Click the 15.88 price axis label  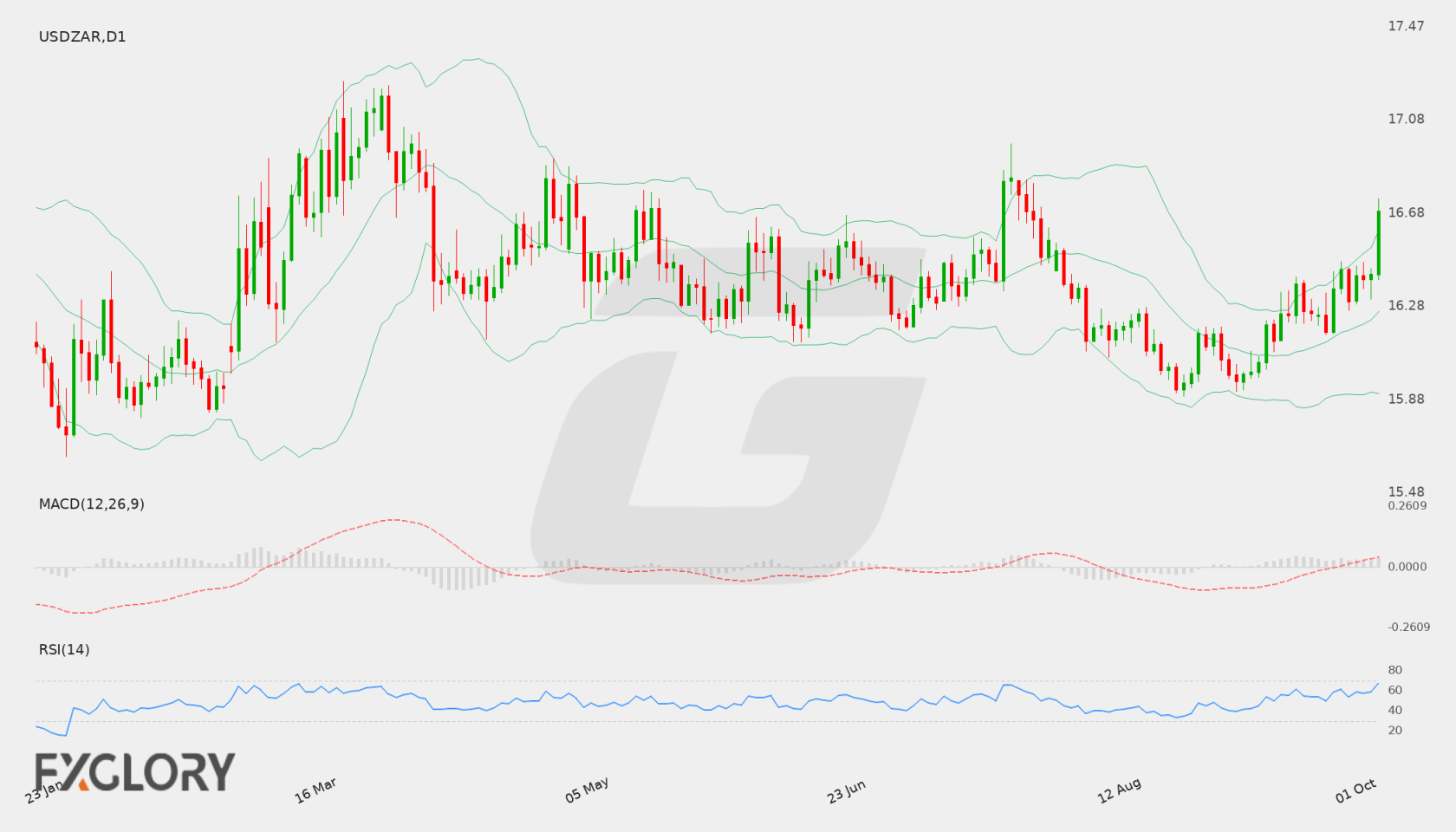[1406, 399]
